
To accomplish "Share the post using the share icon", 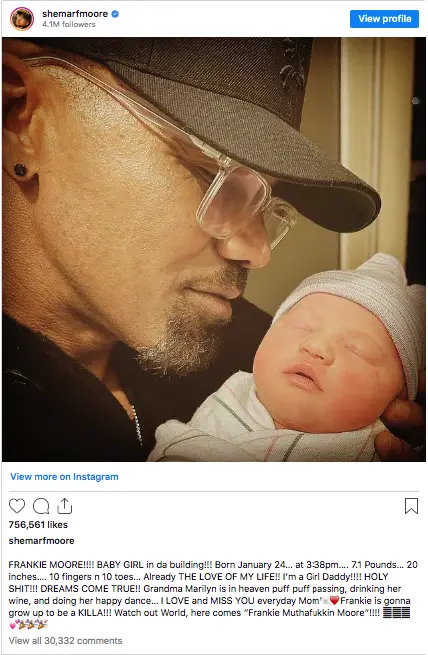I will [x=64, y=505].
